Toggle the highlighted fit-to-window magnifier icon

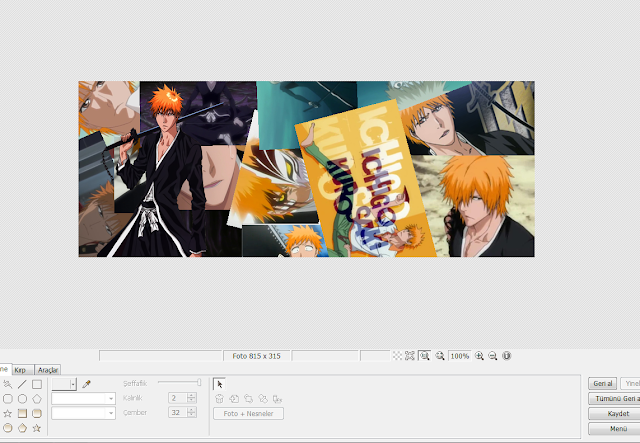pyautogui.click(x=424, y=356)
